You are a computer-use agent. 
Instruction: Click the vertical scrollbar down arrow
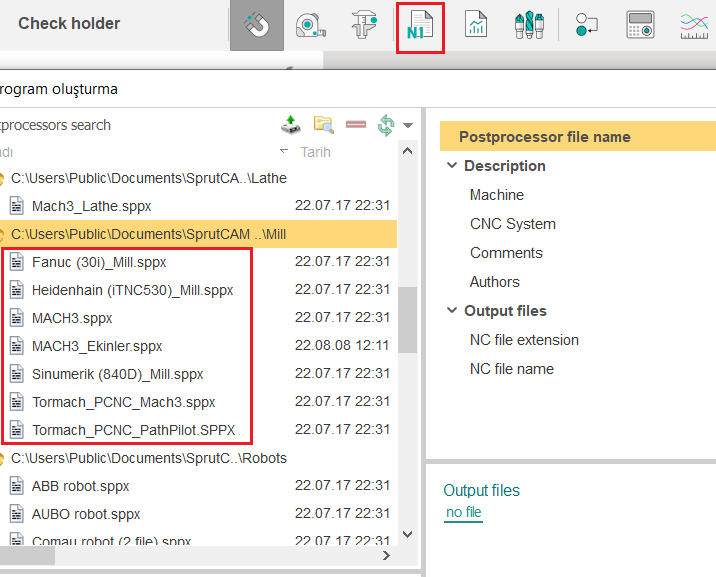tap(407, 535)
